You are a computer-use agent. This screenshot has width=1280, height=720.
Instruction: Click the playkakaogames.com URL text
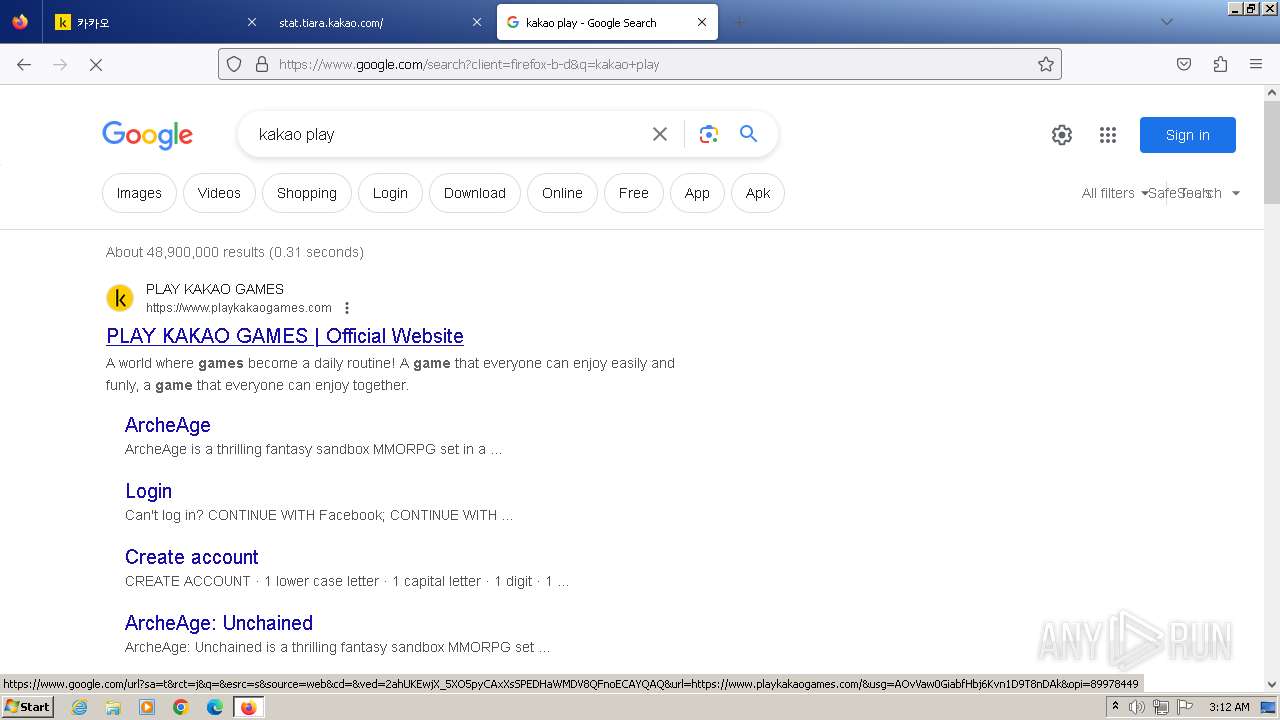point(239,308)
